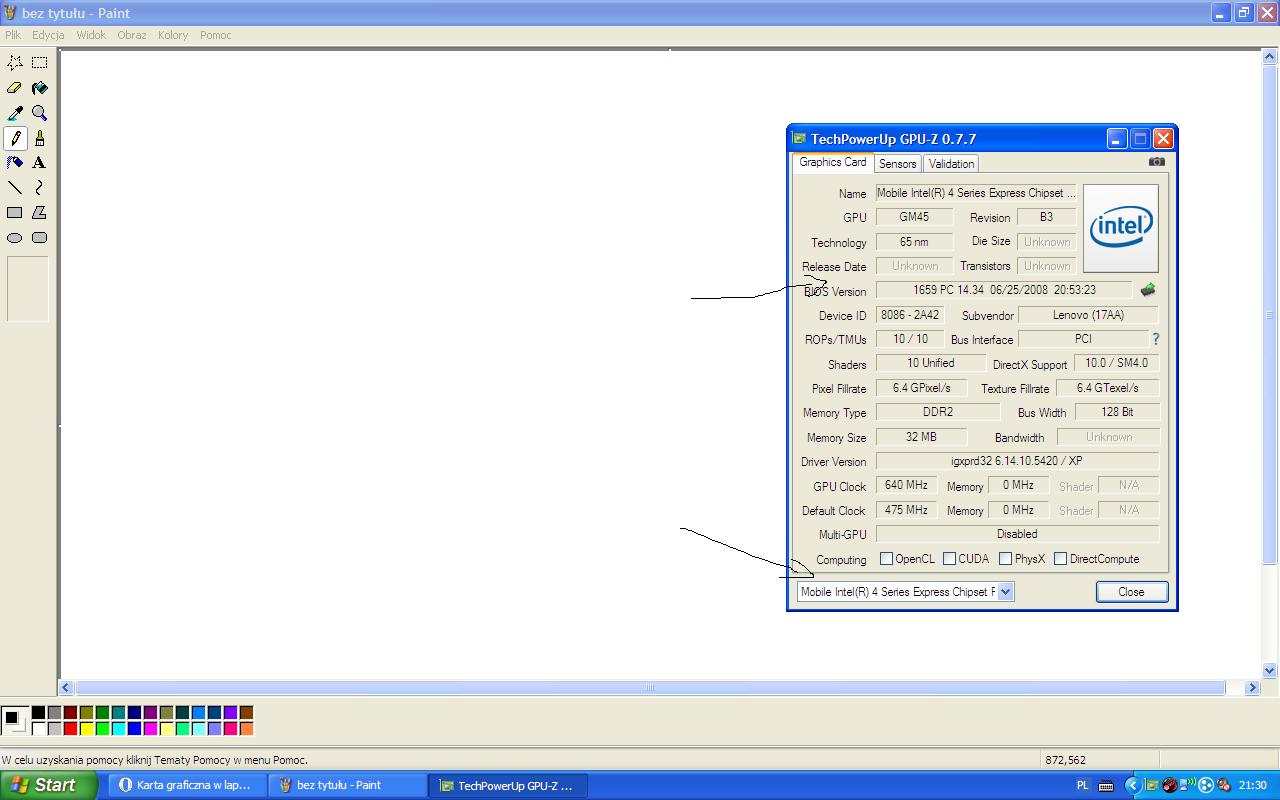Select the Pencil tool in Paint
Screen dimensions: 1280x800
coord(15,138)
